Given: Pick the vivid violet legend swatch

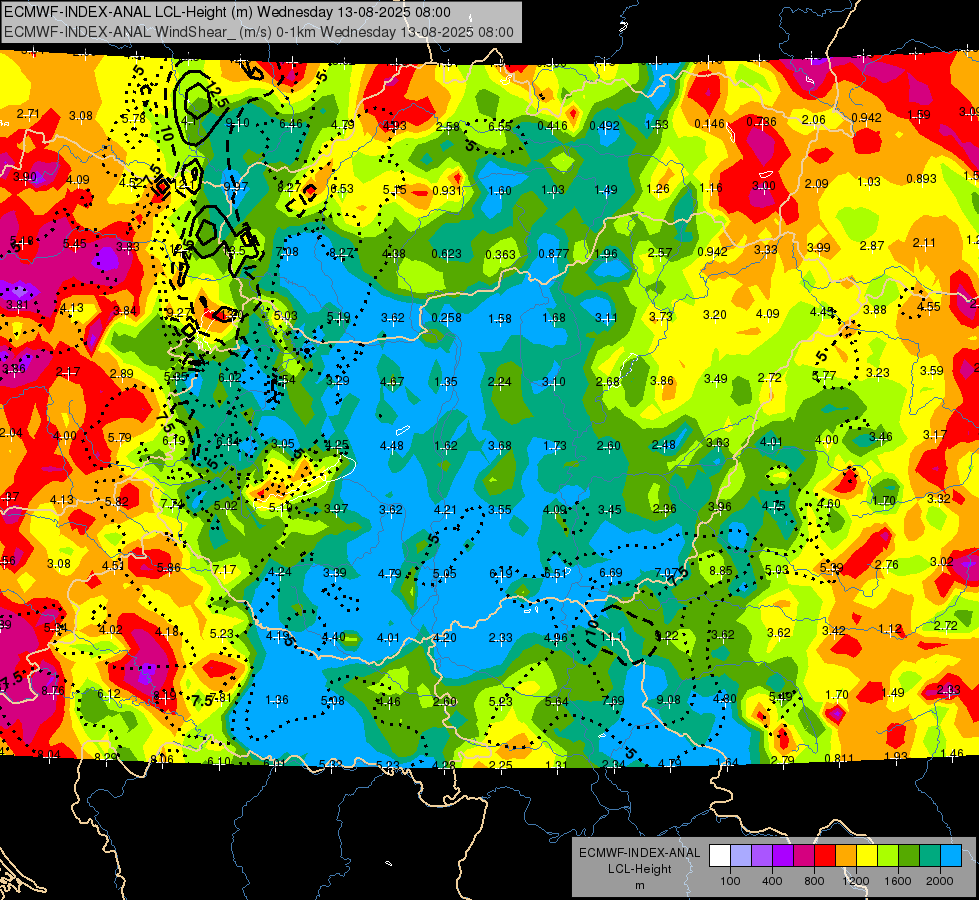Looking at the screenshot, I should point(782,856).
